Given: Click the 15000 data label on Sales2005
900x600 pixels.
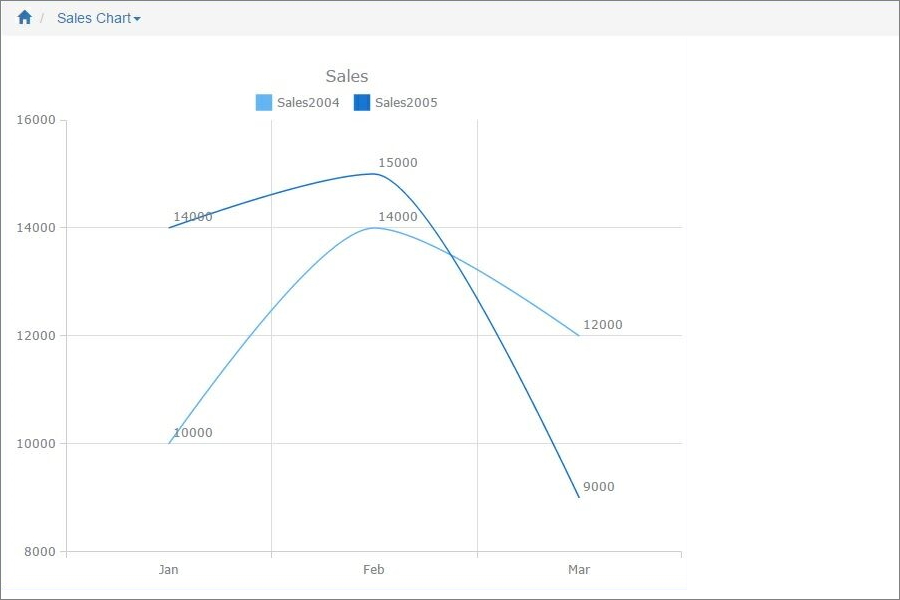Looking at the screenshot, I should (x=398, y=162).
